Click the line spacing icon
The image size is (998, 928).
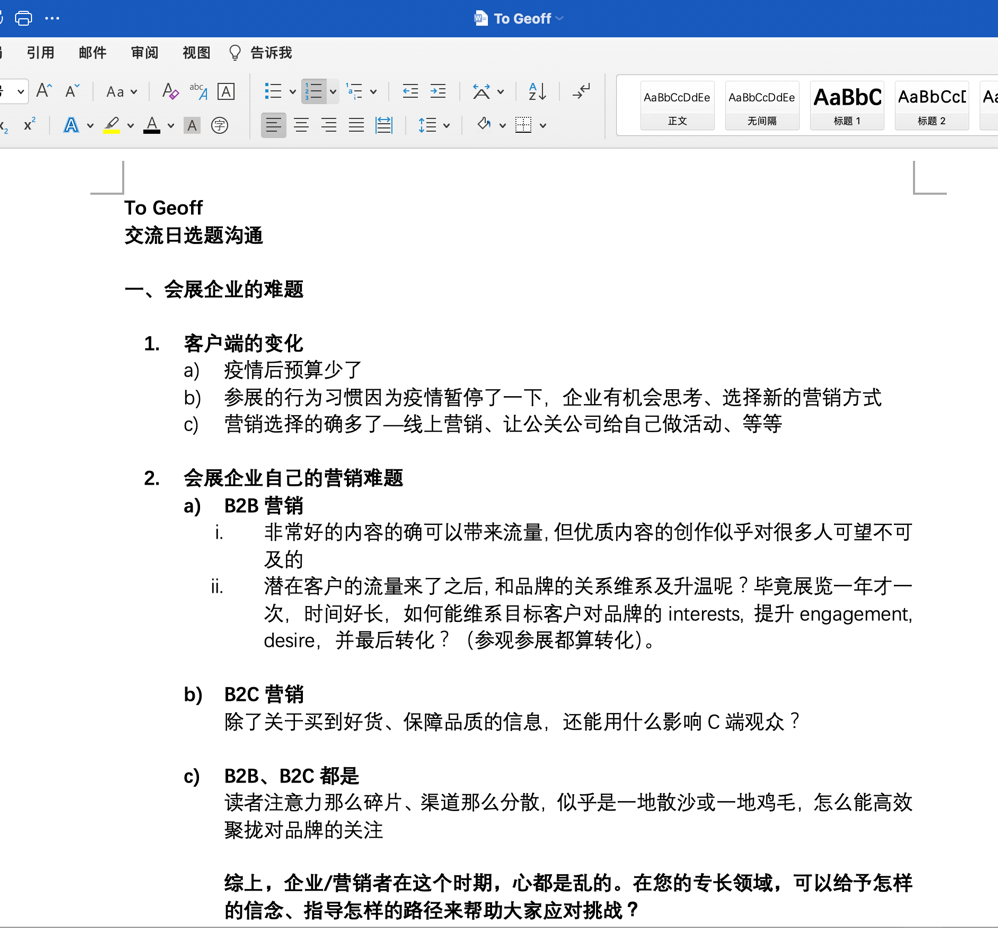[x=427, y=125]
